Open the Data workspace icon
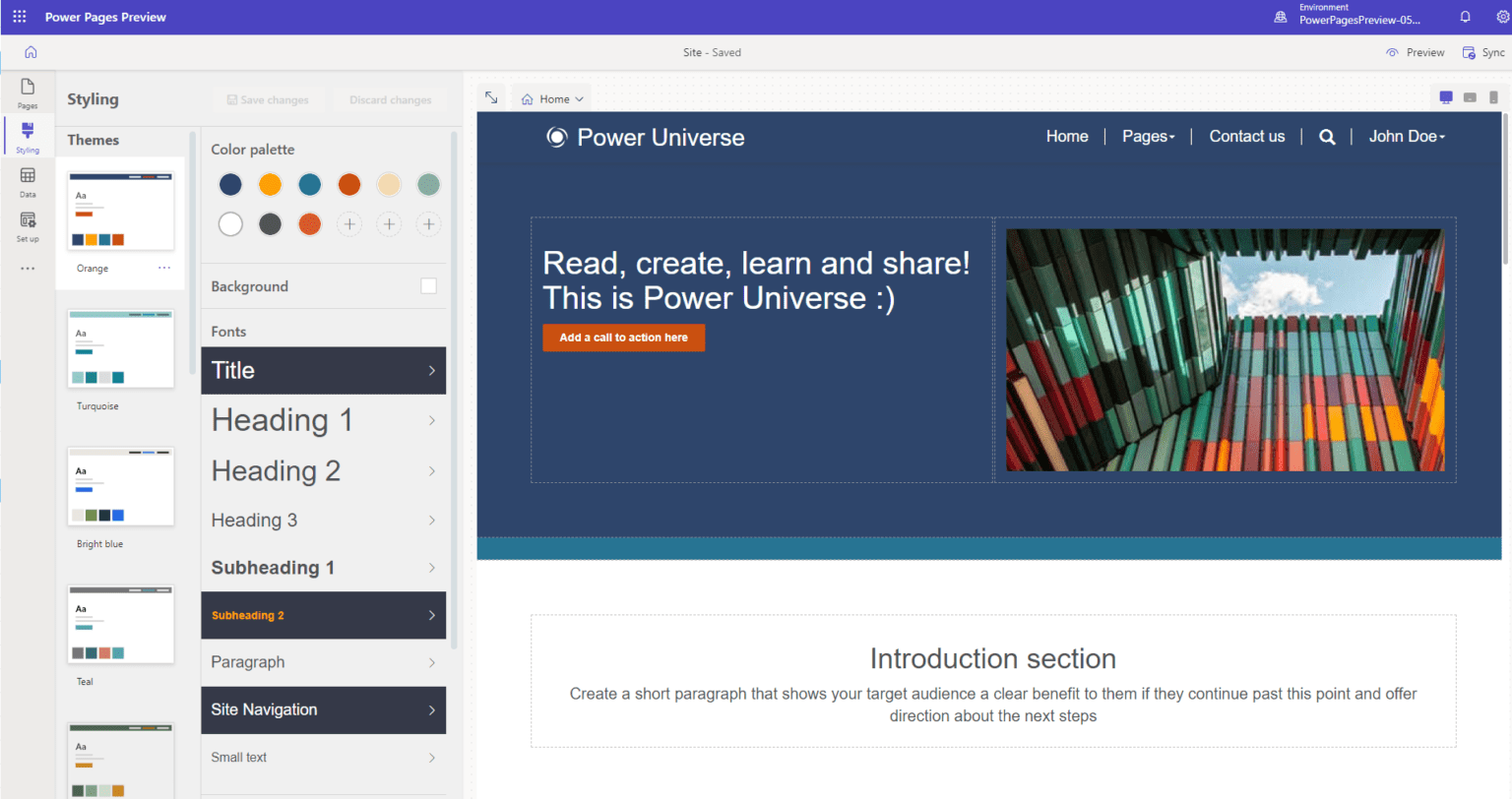 [27, 182]
